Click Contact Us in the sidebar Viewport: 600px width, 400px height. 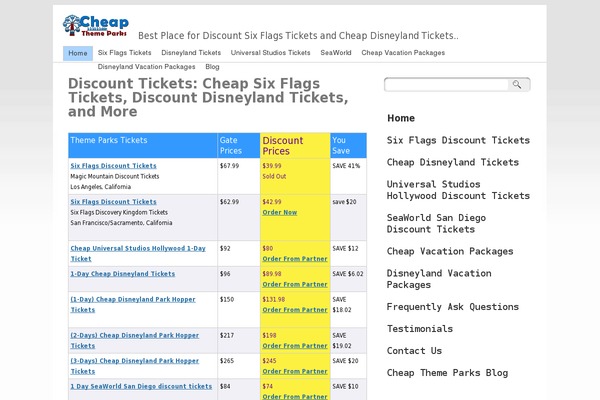coord(414,351)
